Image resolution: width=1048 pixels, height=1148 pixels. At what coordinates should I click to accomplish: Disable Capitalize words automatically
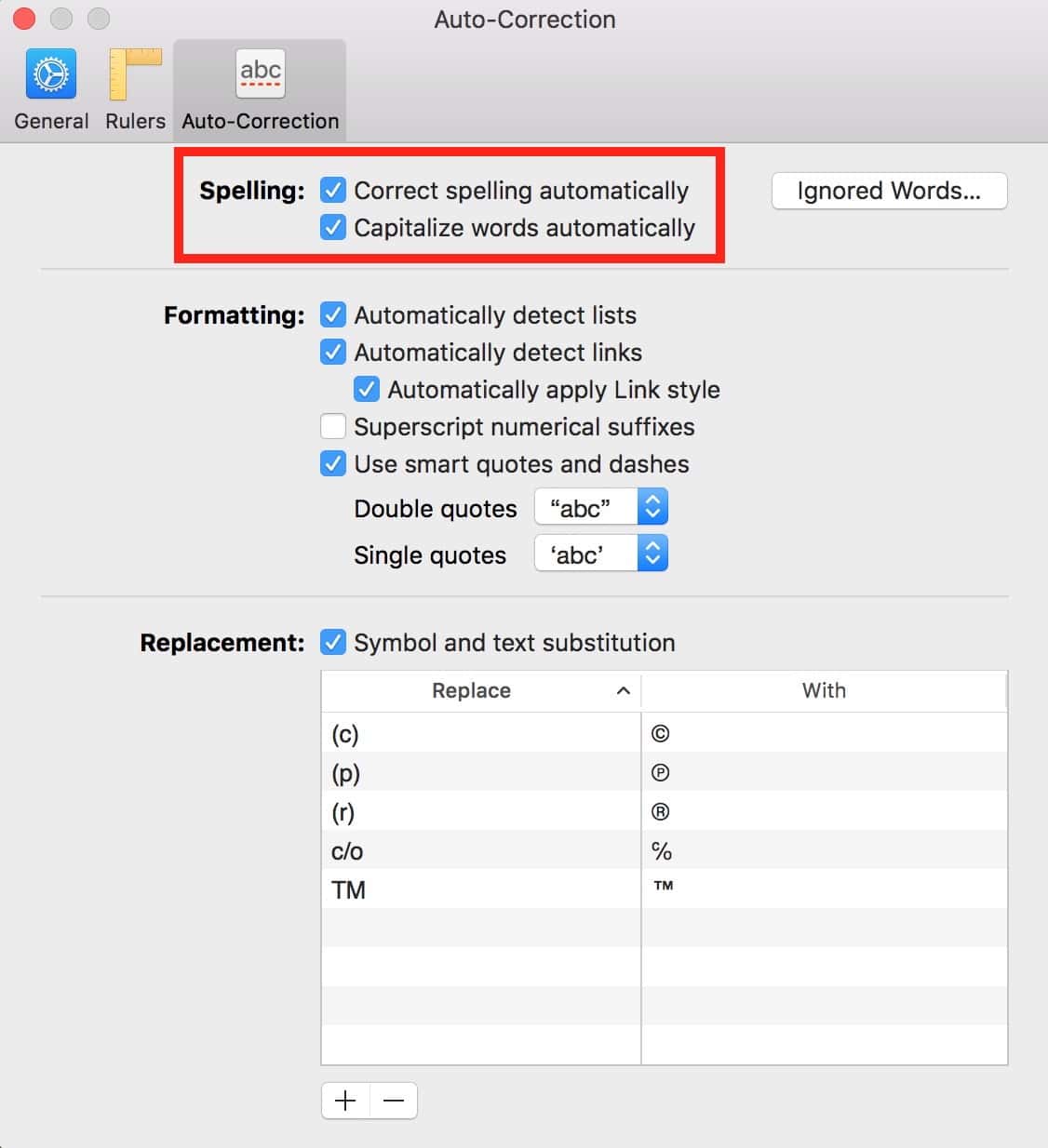(x=333, y=228)
